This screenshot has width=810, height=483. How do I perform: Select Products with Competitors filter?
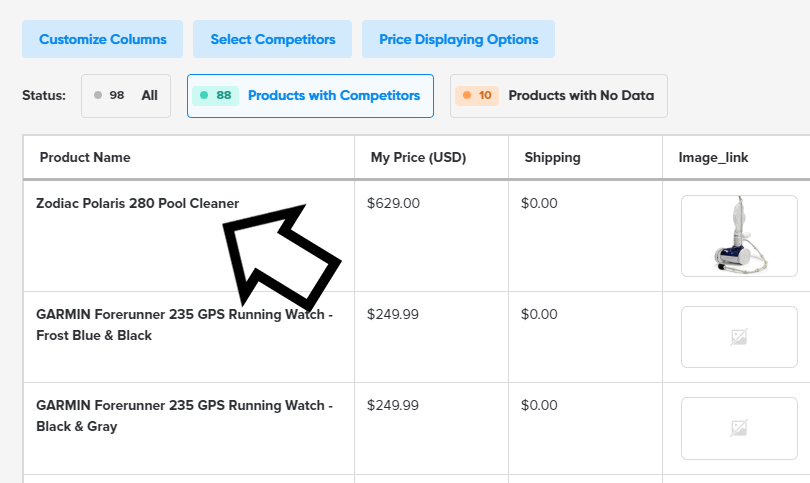point(310,96)
